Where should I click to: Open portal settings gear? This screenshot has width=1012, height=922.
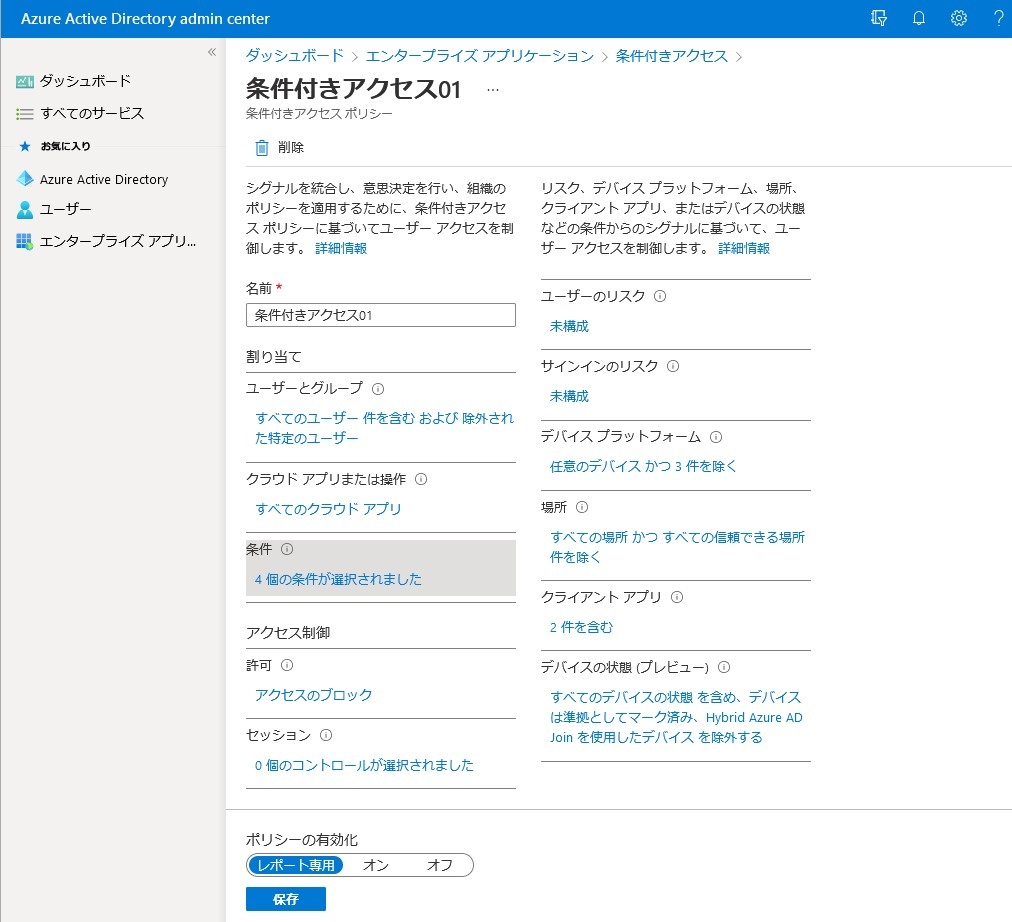coord(958,18)
